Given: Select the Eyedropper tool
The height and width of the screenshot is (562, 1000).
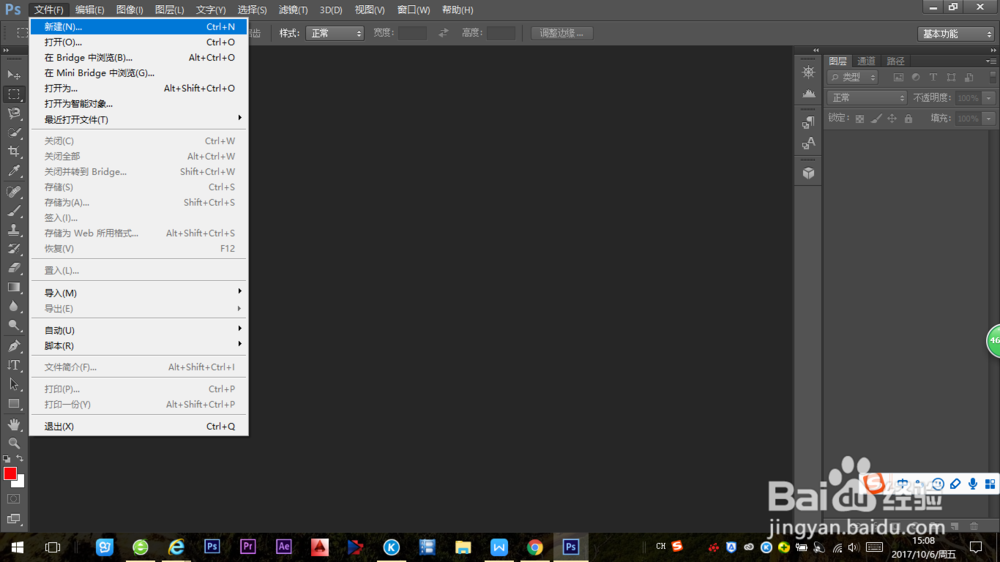Looking at the screenshot, I should 13,171.
